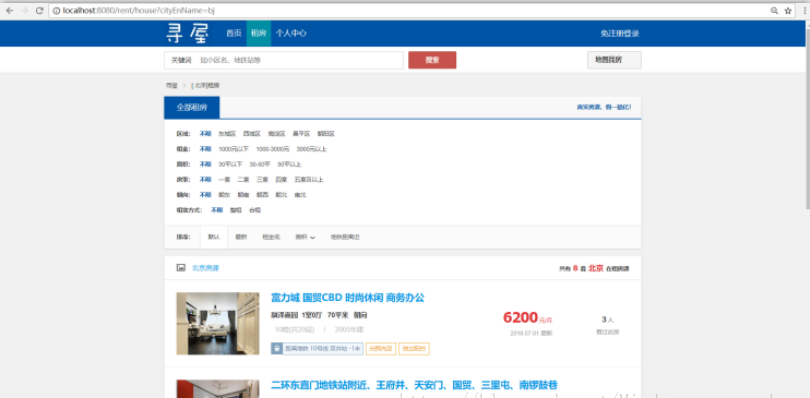Filter region by 东城区
The image size is (810, 398).
coord(227,133)
